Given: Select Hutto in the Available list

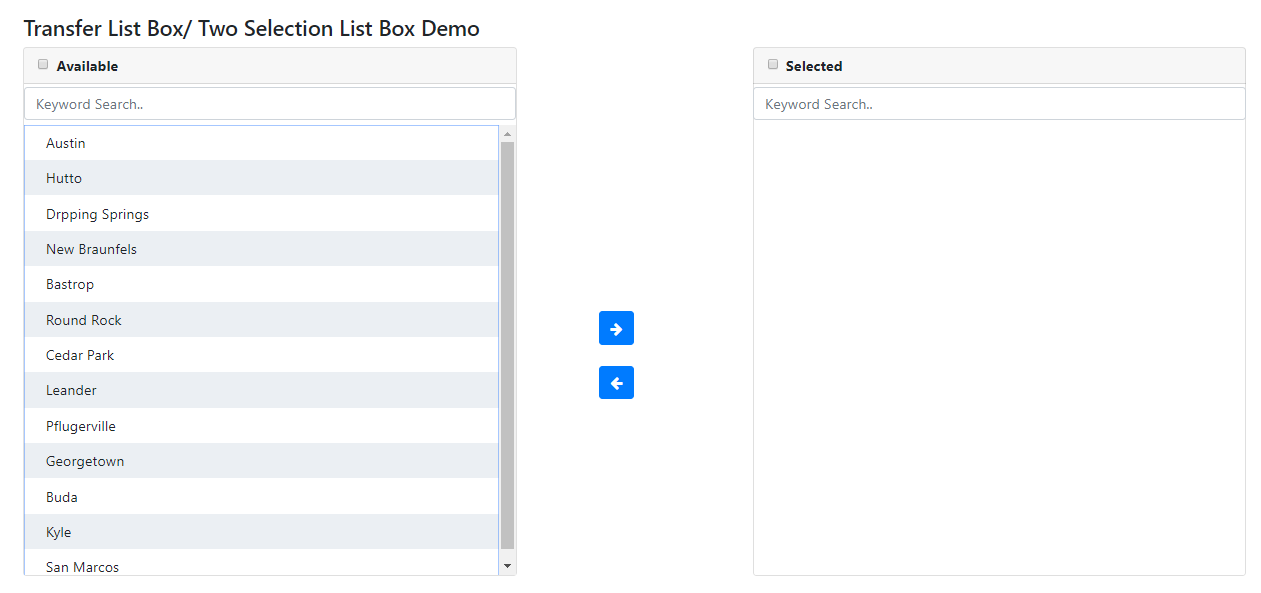Looking at the screenshot, I should coord(261,178).
